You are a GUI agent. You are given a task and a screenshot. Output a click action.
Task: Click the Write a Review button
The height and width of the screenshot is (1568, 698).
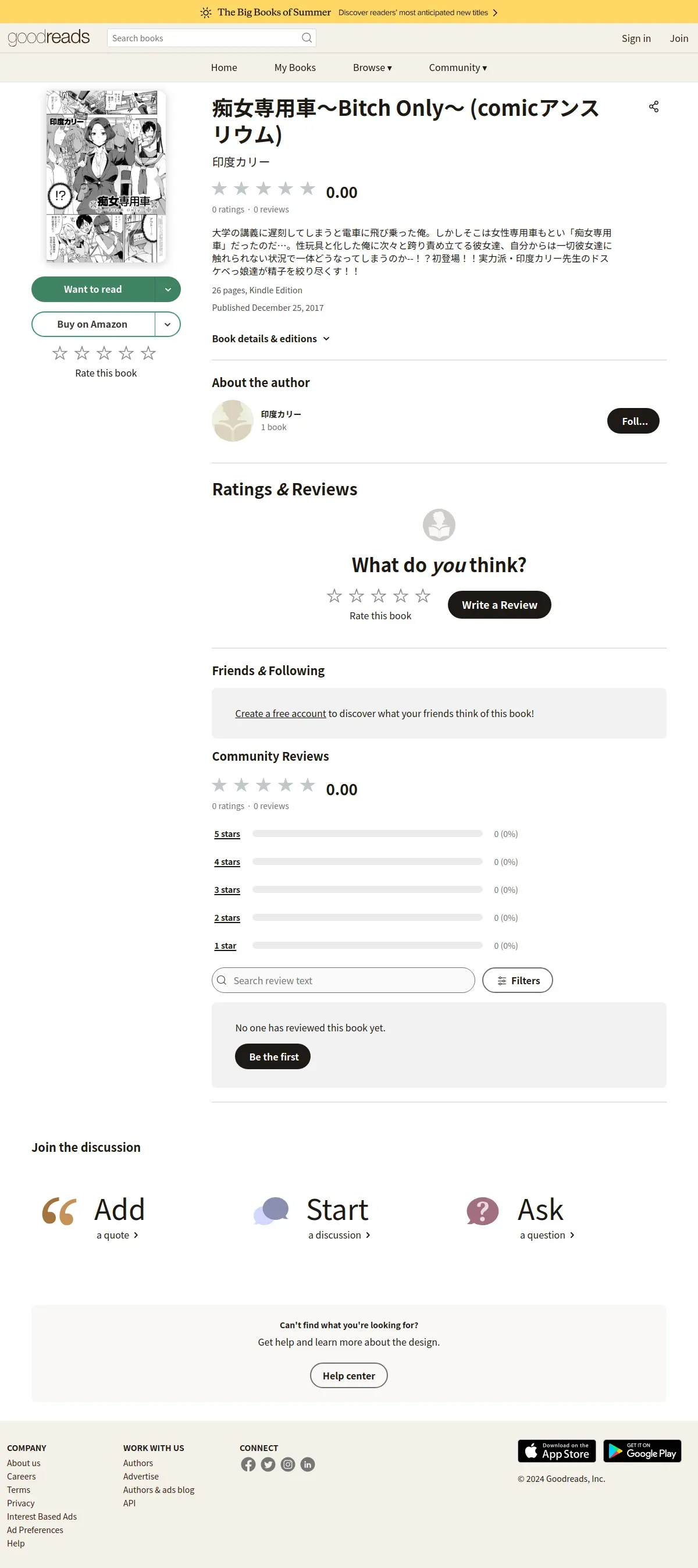pos(499,604)
